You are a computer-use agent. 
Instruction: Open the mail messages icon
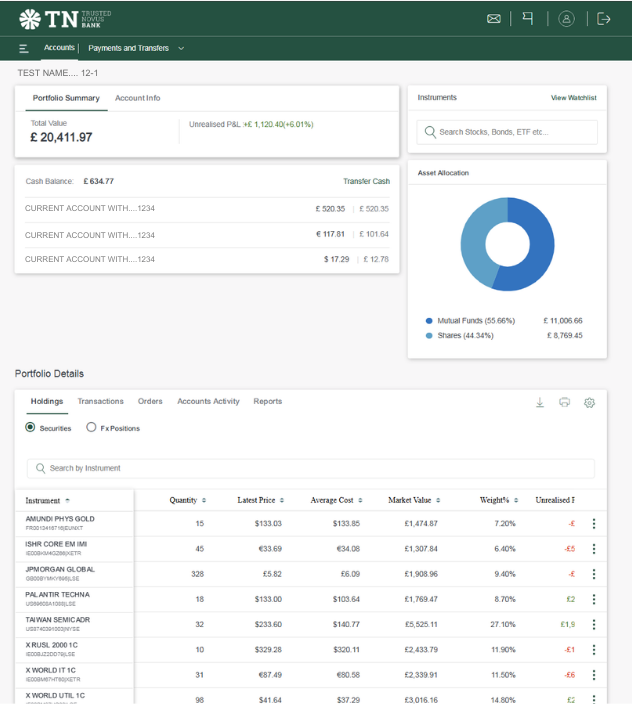(494, 18)
